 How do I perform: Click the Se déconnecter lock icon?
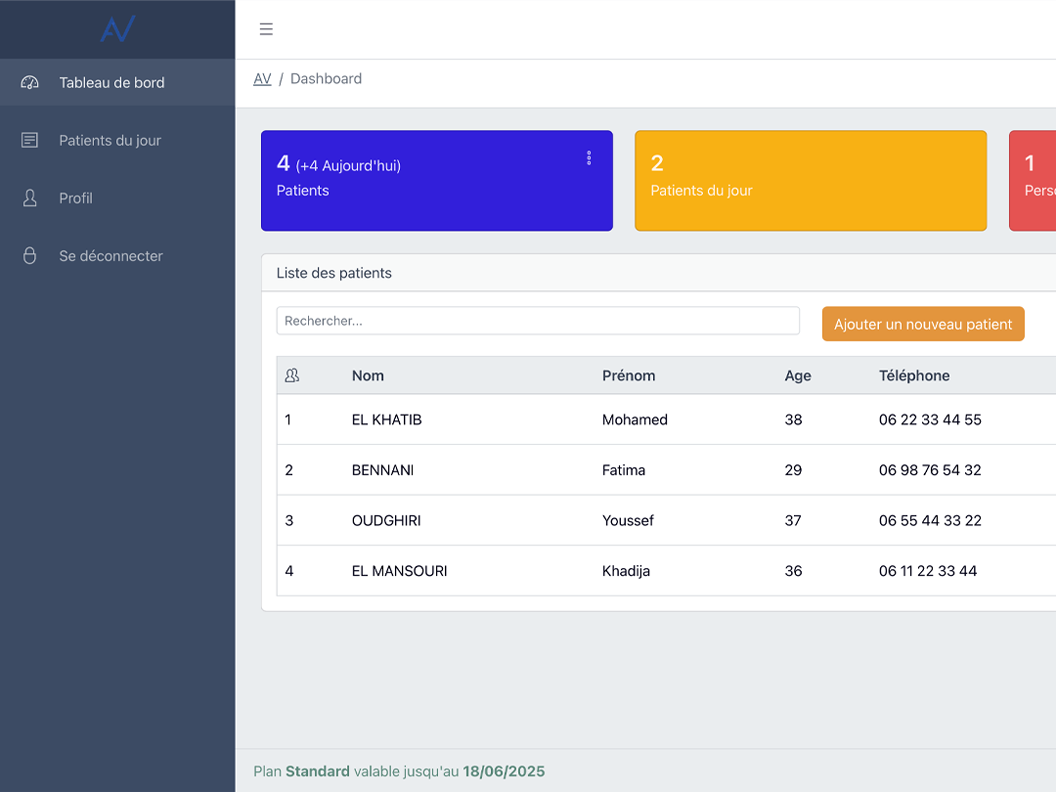coord(30,256)
